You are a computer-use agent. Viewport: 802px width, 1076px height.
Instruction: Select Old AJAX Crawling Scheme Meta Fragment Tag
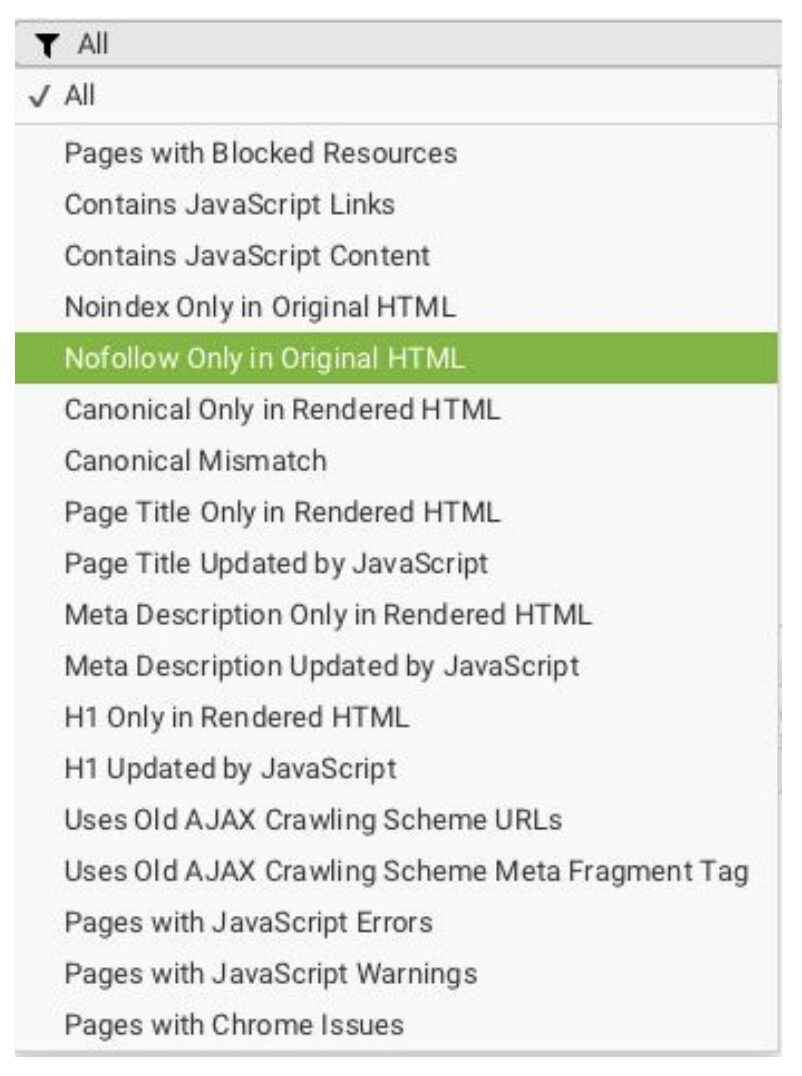click(x=397, y=871)
